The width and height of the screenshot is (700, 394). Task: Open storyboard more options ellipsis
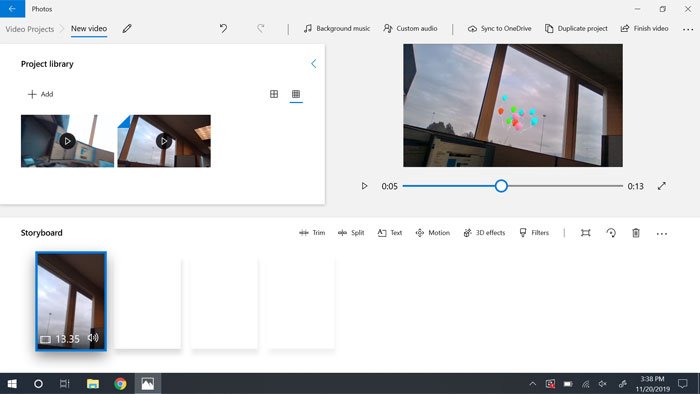coord(662,233)
